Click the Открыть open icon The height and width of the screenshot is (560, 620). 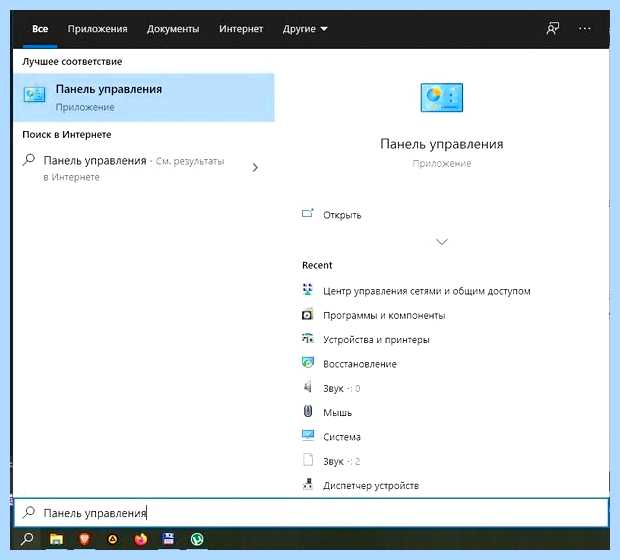308,214
